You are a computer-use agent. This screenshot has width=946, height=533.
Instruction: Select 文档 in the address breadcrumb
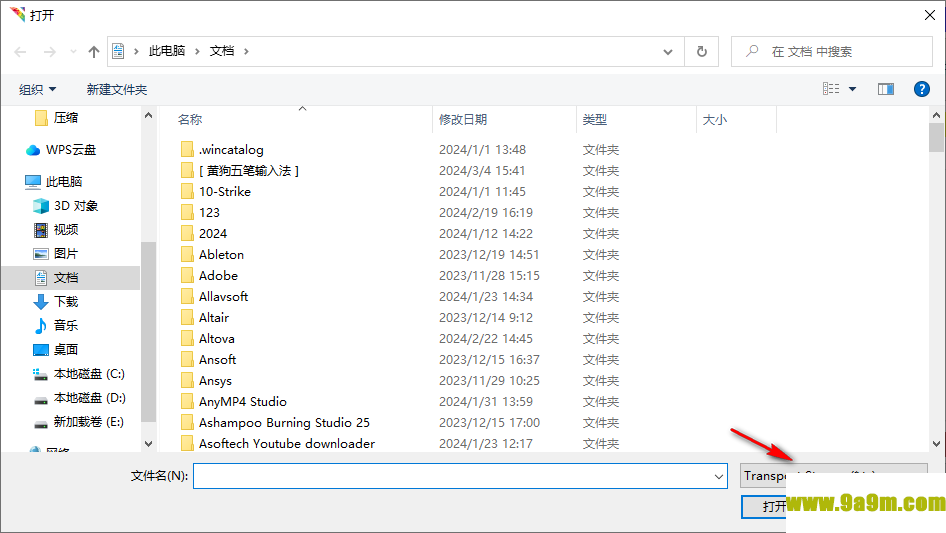pyautogui.click(x=221, y=51)
